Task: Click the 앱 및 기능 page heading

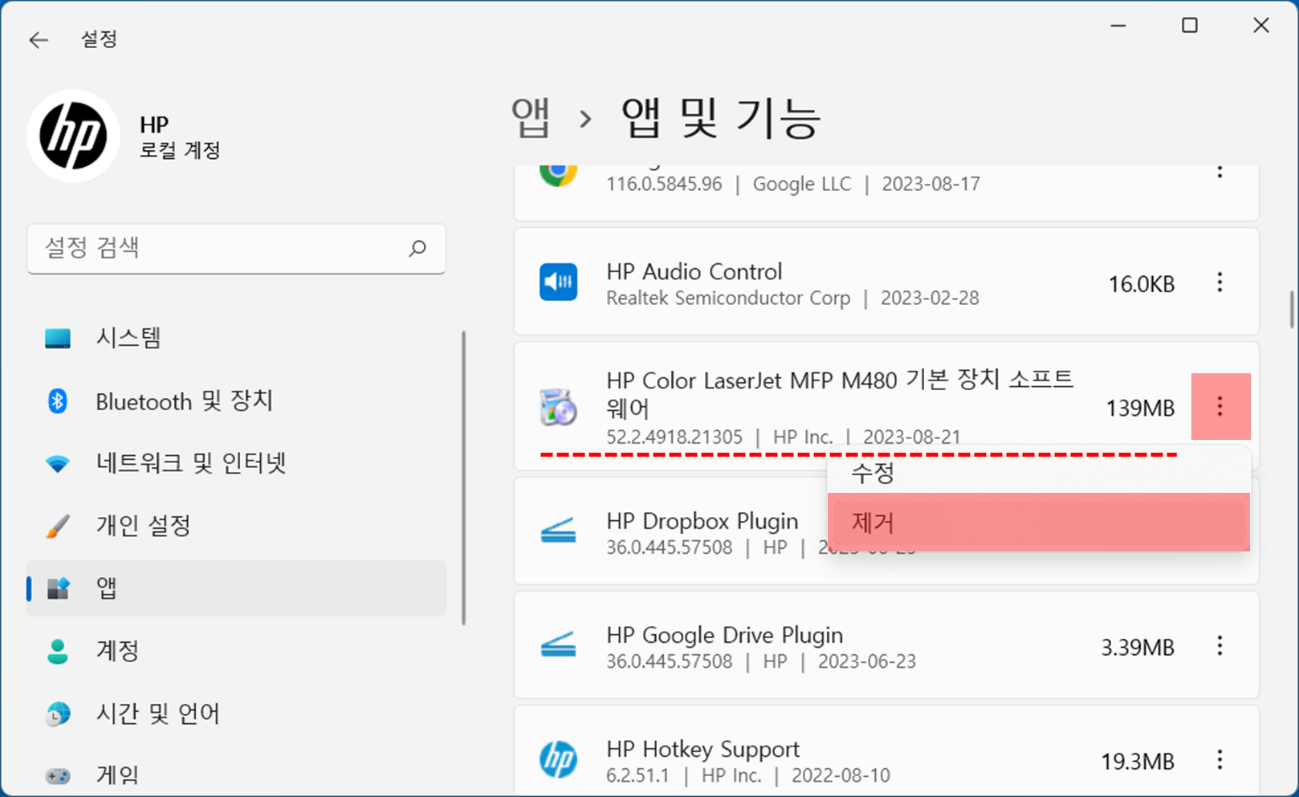Action: 721,118
